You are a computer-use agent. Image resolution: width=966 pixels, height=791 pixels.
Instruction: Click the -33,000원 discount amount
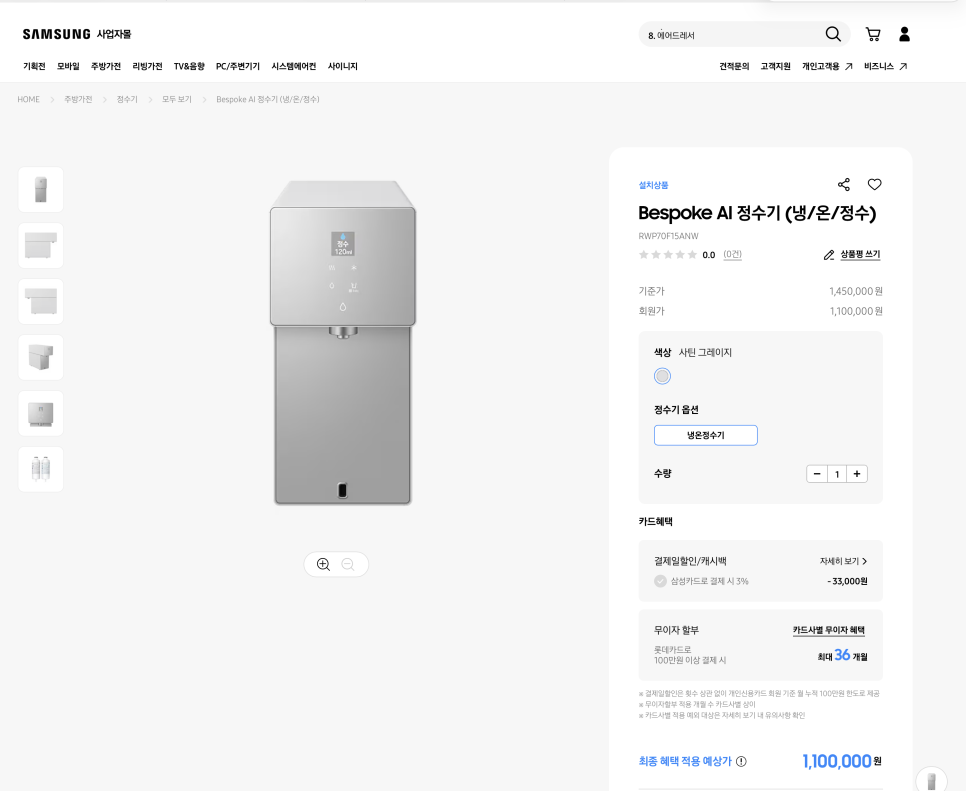click(847, 581)
